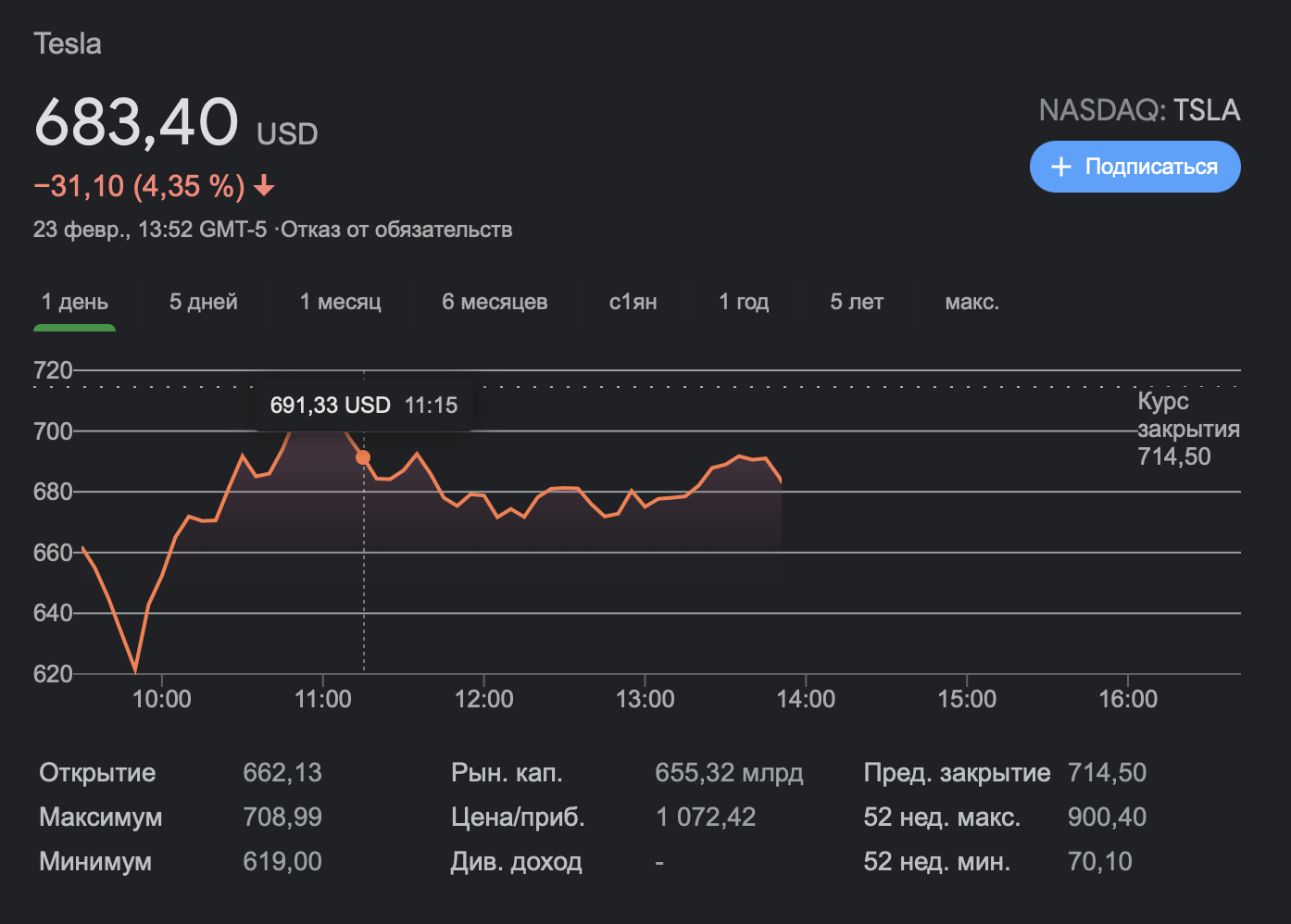View the '5 лет' chart range
1291x924 pixels.
(857, 302)
